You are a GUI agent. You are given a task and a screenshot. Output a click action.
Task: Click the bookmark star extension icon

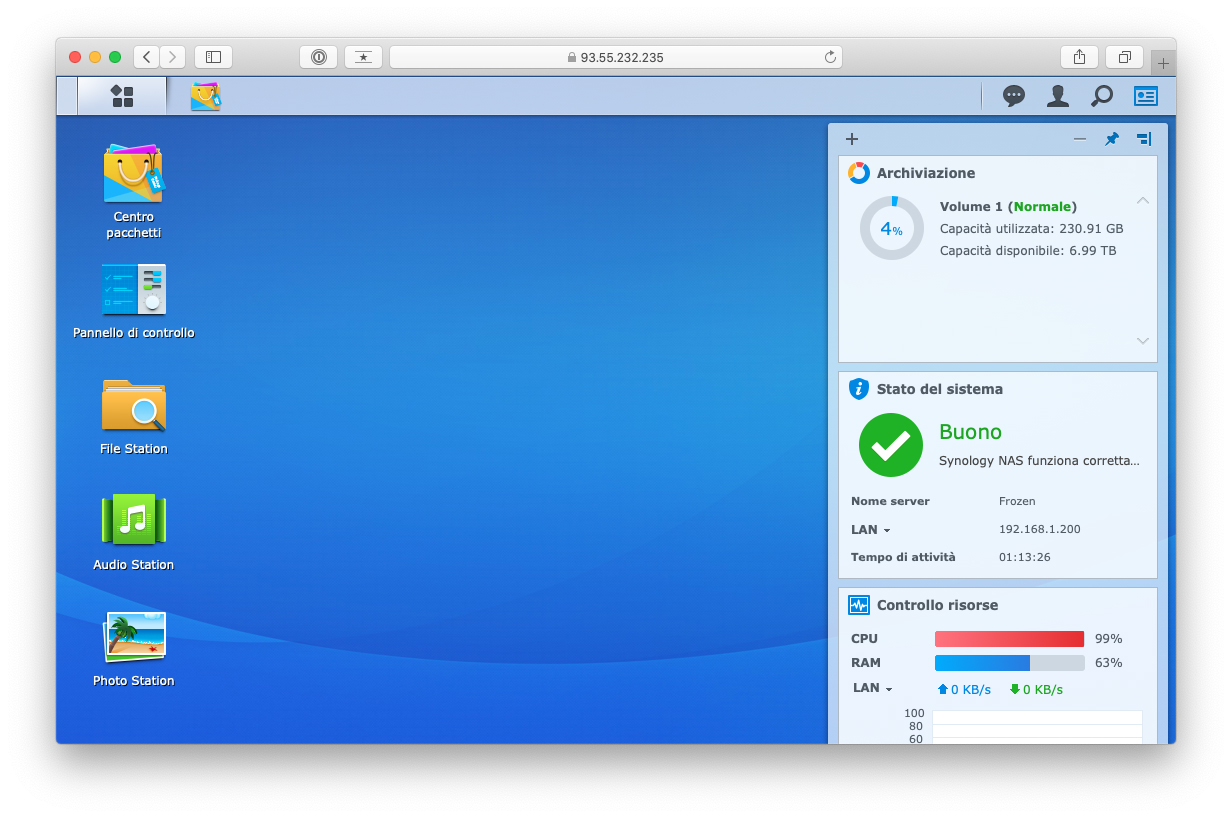click(x=363, y=57)
